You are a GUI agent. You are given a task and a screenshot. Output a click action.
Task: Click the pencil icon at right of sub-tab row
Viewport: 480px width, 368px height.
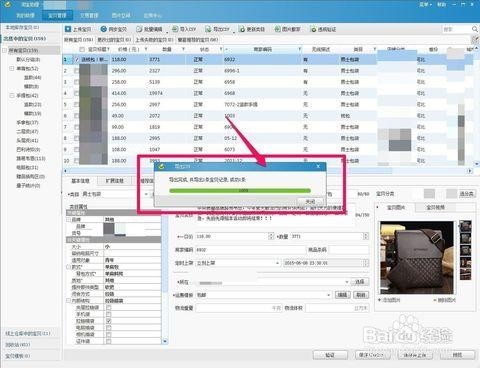click(476, 40)
